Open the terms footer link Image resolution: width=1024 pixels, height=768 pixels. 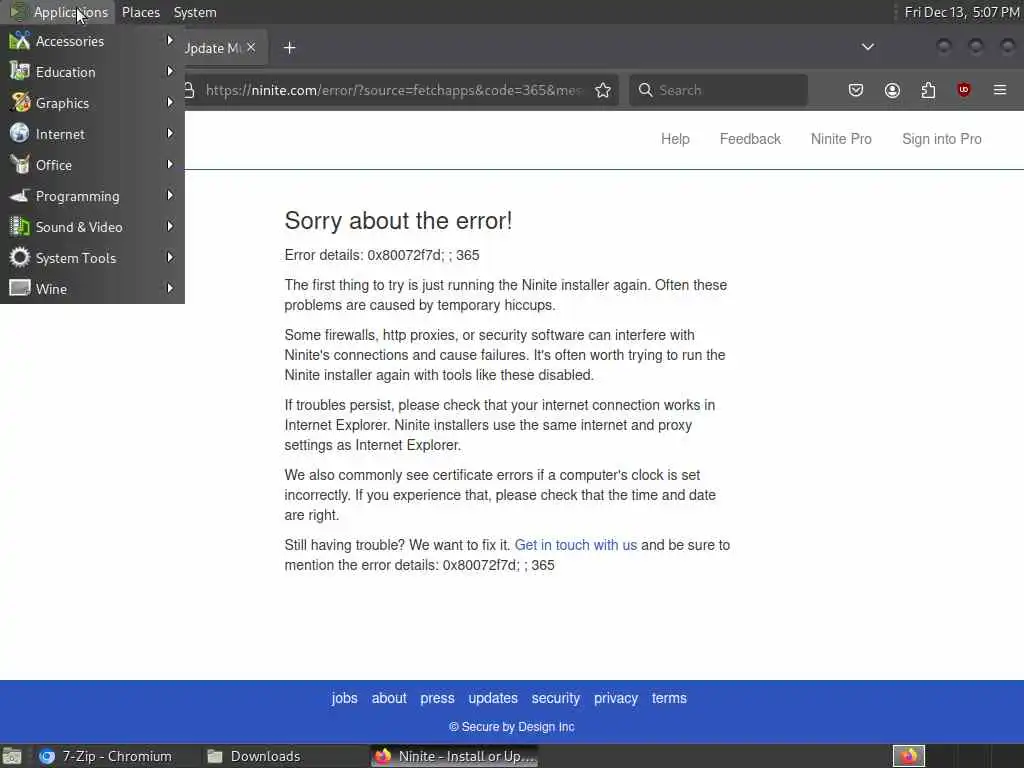tap(669, 698)
